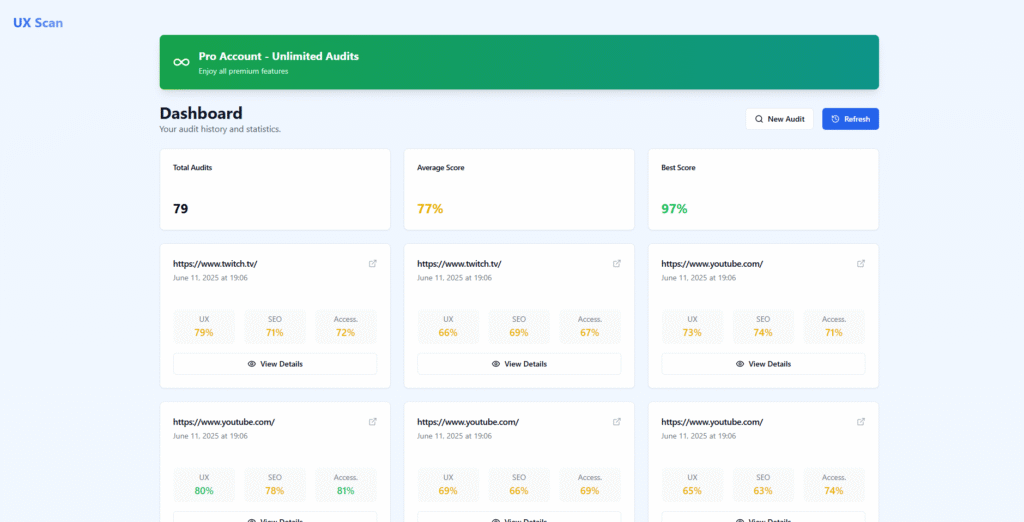Open external link on bottom-middle youtube.com card
This screenshot has height=522, width=1024.
[x=616, y=421]
